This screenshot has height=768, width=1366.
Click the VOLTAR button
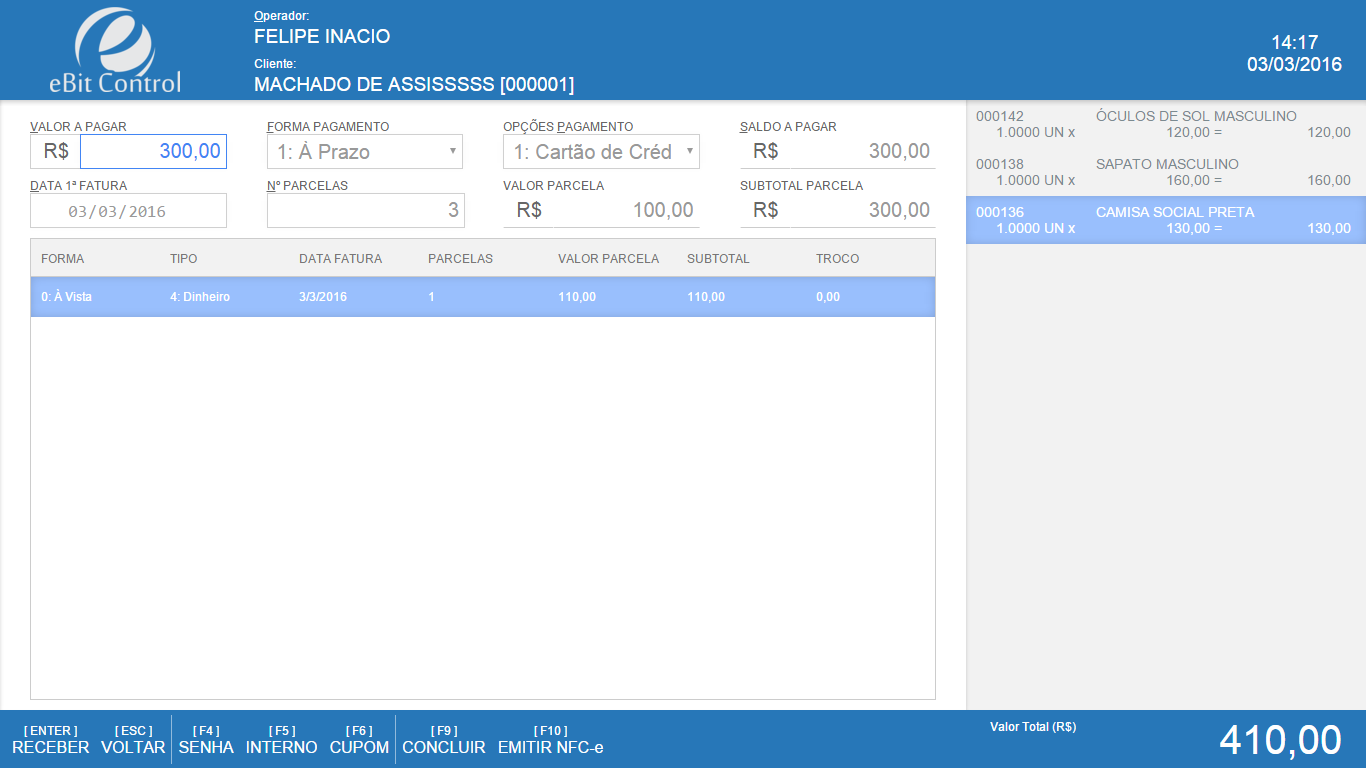coord(133,740)
